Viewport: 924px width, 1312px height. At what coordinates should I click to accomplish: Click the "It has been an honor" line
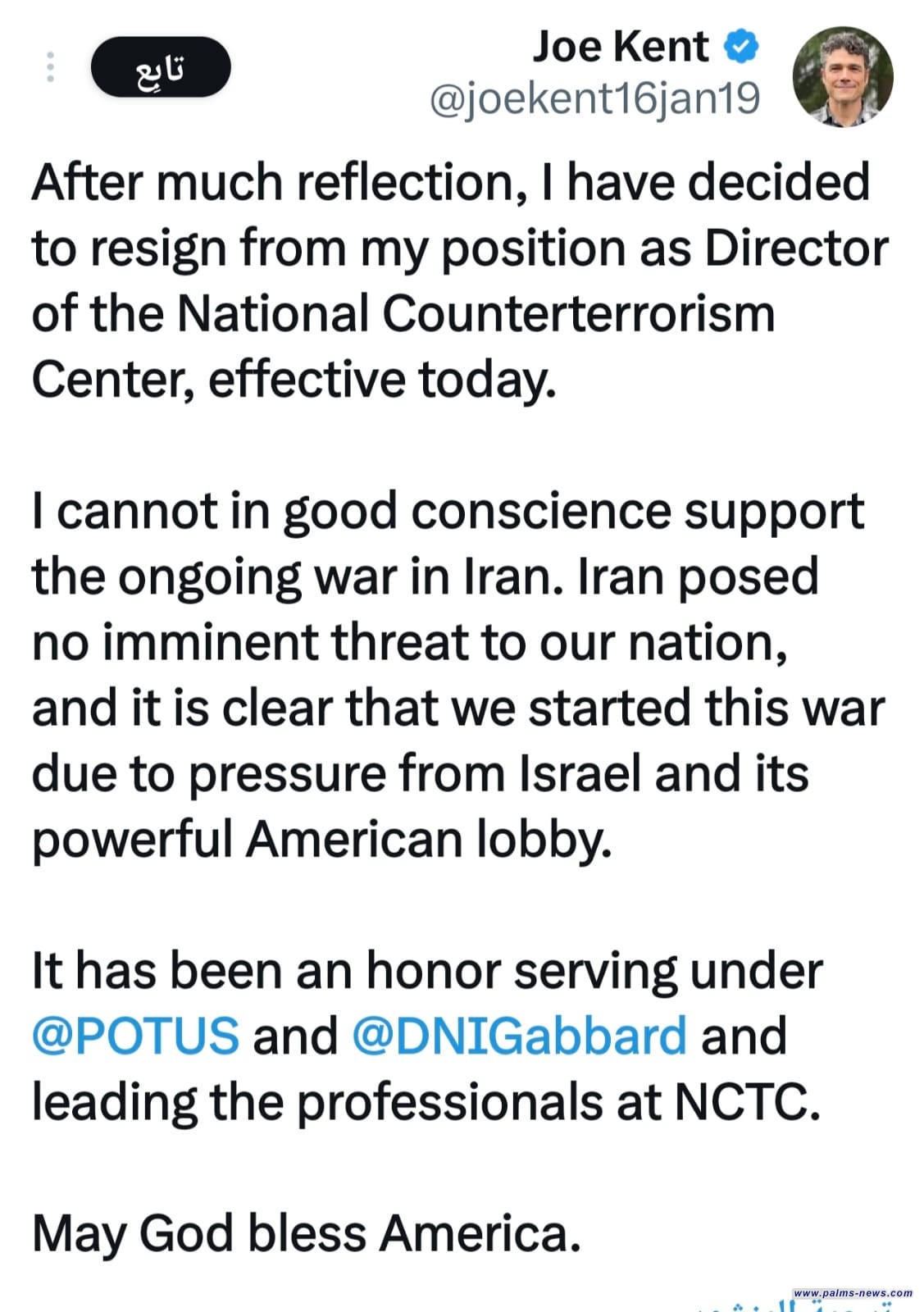427,971
